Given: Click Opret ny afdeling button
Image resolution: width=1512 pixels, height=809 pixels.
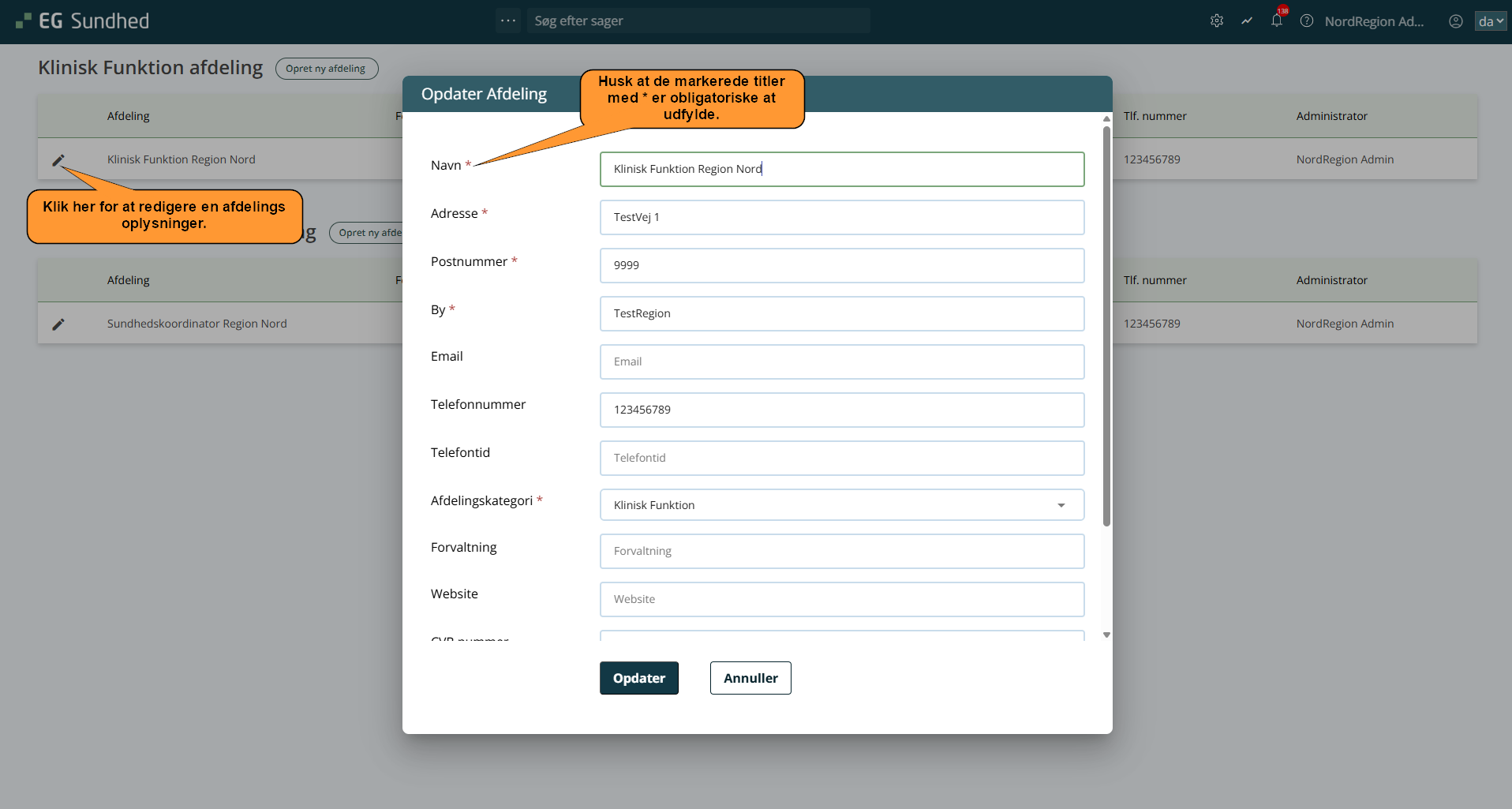Looking at the screenshot, I should (326, 69).
